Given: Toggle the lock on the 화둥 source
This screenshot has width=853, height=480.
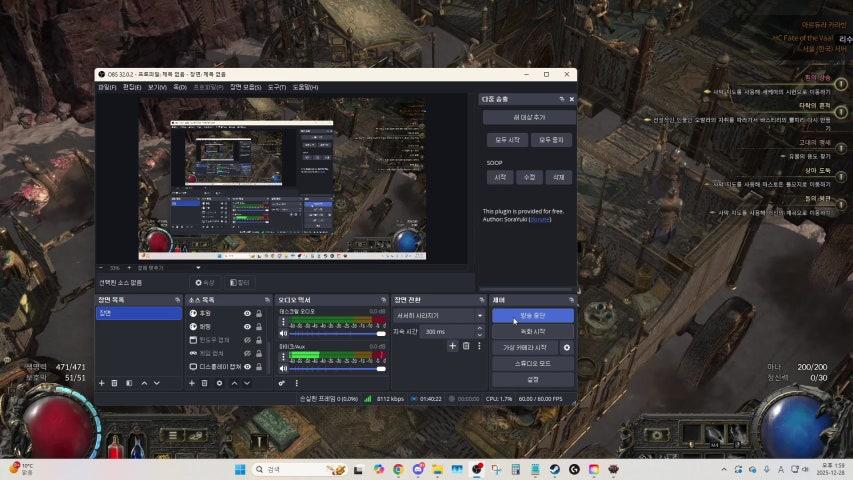Looking at the screenshot, I should click(259, 326).
